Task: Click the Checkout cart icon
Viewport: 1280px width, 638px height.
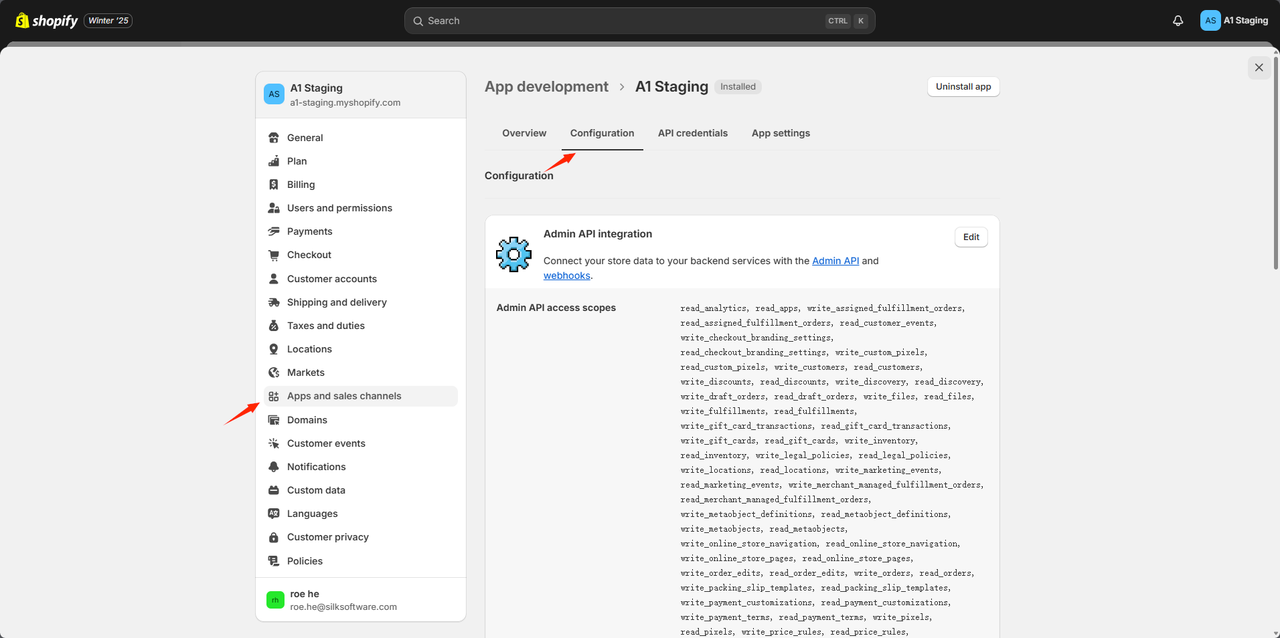Action: click(x=274, y=255)
